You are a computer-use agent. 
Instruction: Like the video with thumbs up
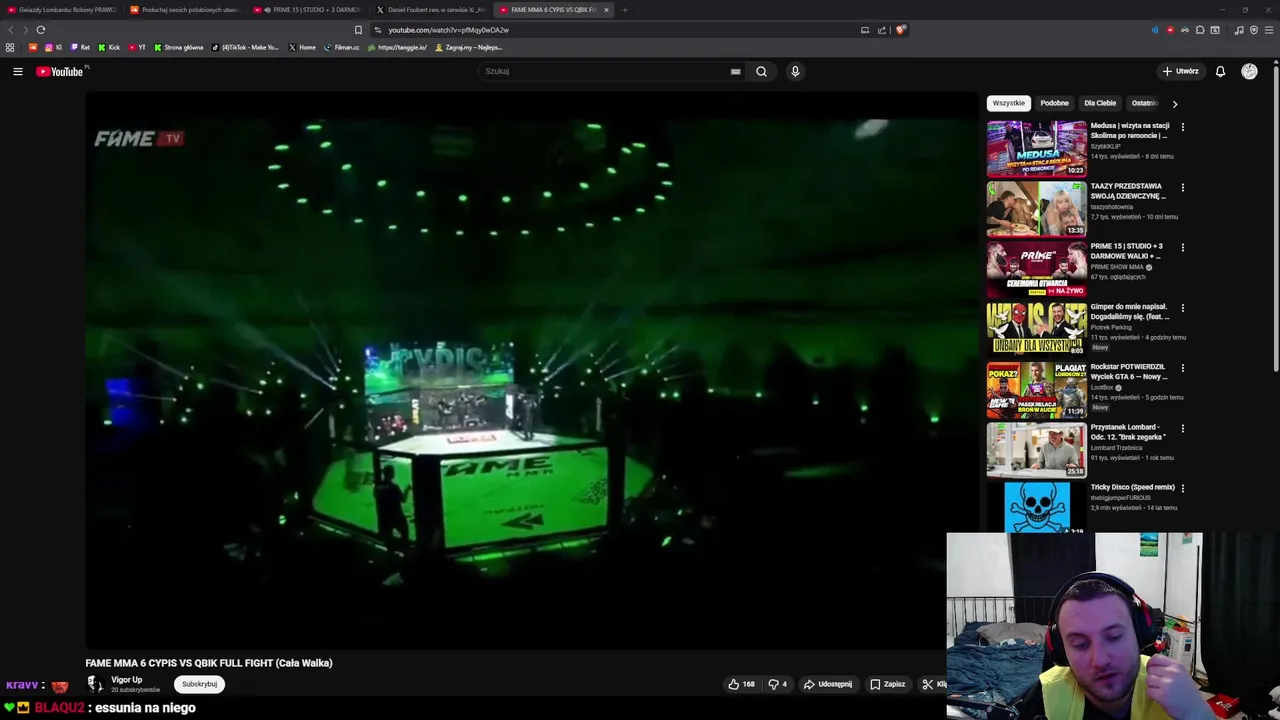pyautogui.click(x=741, y=684)
